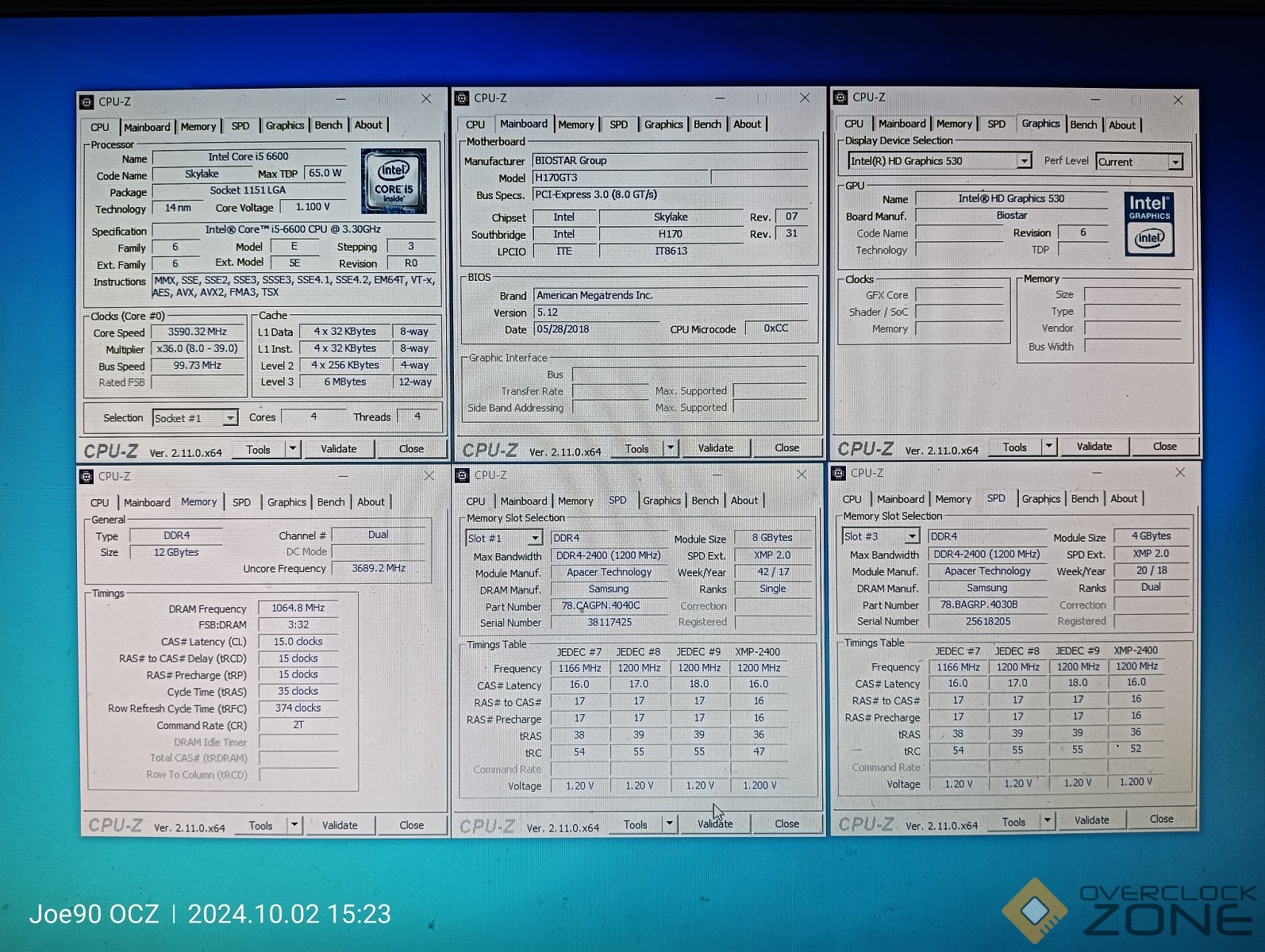Click the CPU Microcode 0xCC field

pos(776,328)
